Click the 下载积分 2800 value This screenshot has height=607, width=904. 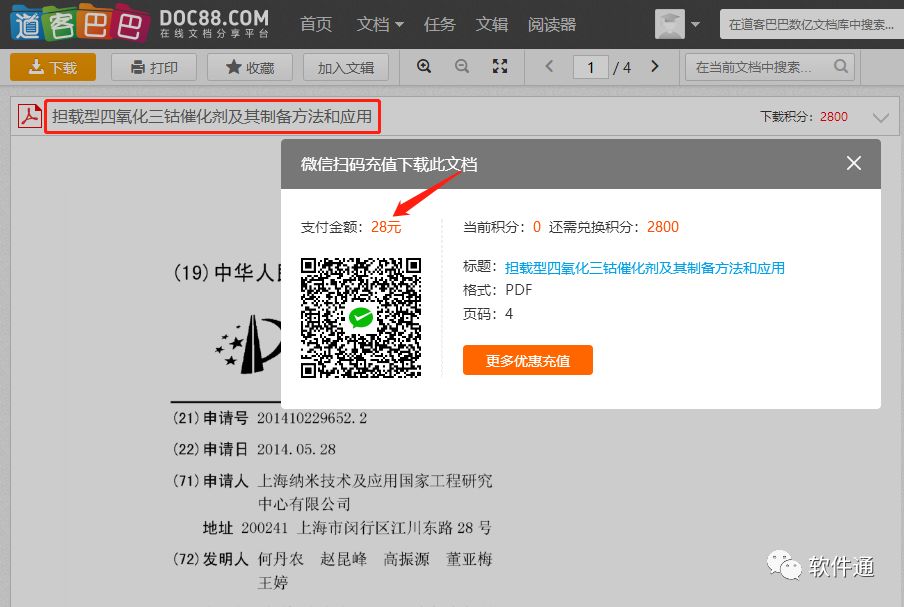point(834,116)
